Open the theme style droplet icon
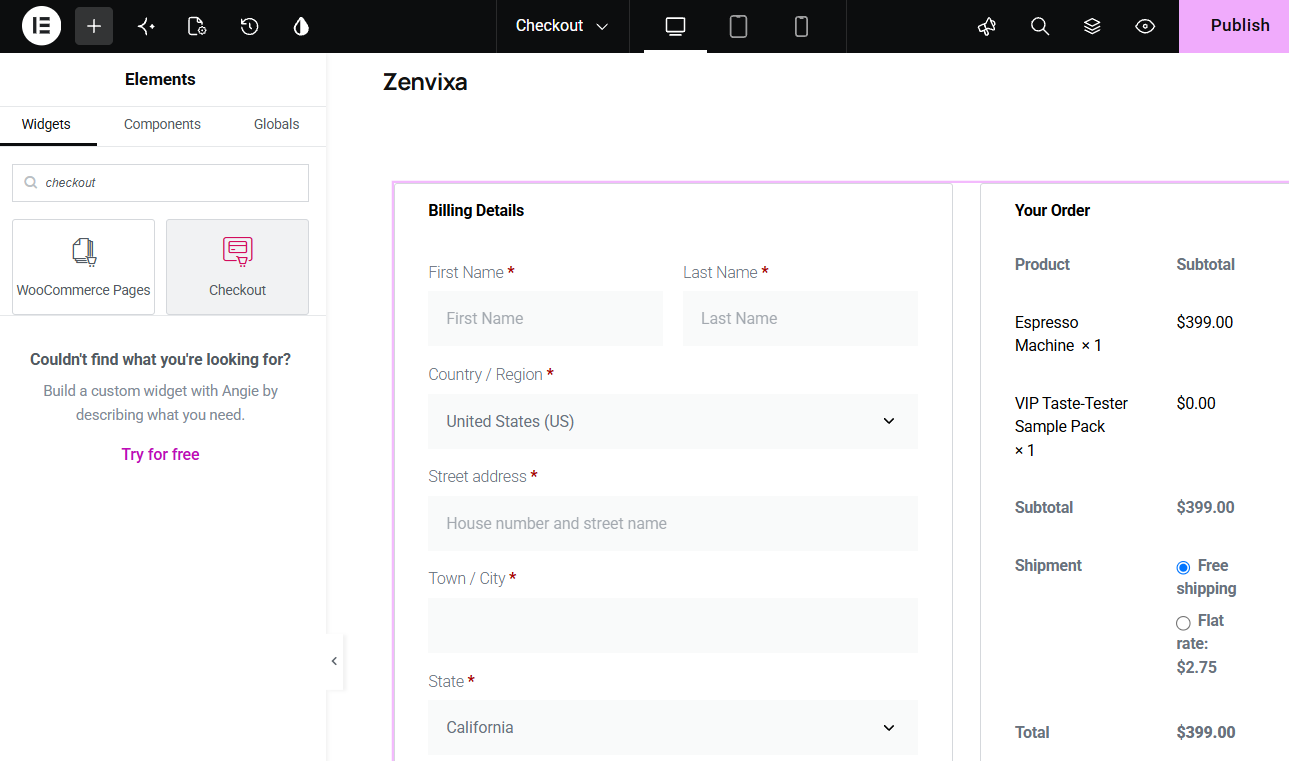Screen dimensions: 1289x761 pyautogui.click(x=301, y=26)
